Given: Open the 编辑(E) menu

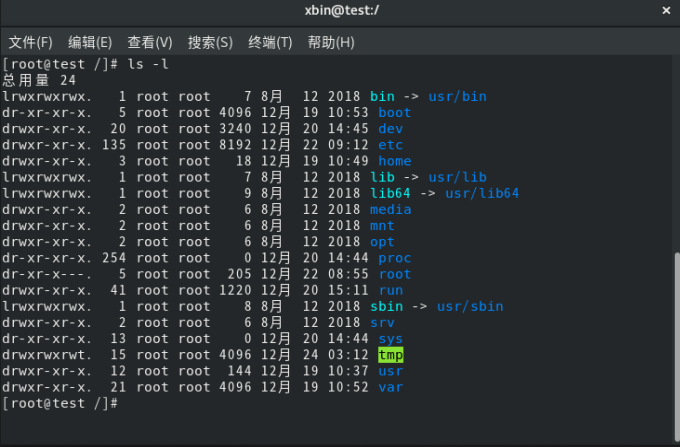Looking at the screenshot, I should point(90,42).
